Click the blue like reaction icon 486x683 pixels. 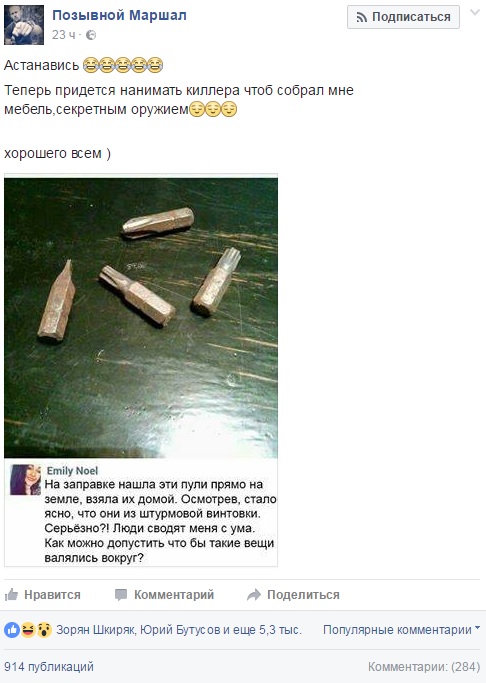pos(12,630)
